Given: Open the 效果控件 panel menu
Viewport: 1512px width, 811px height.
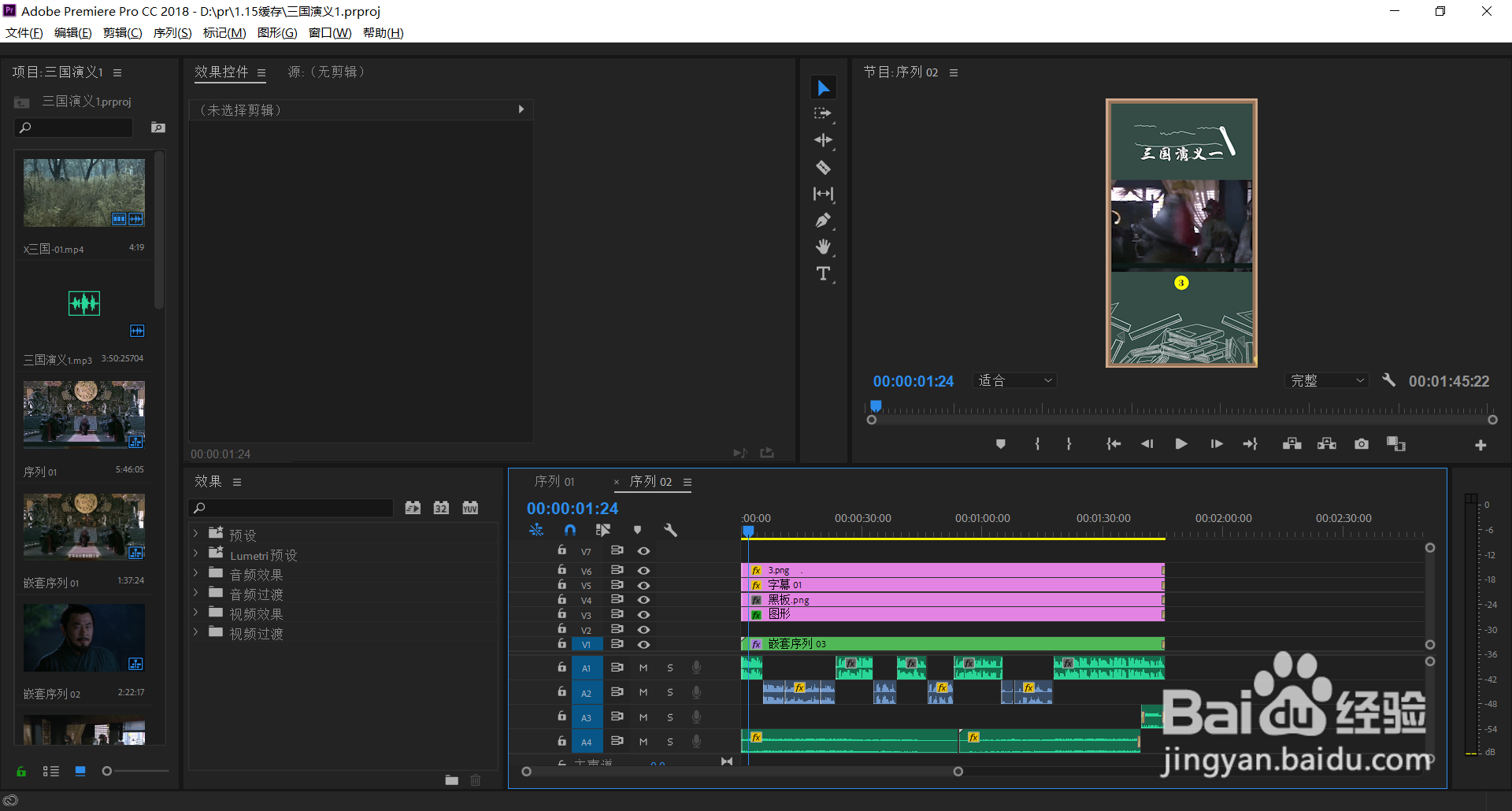Looking at the screenshot, I should pos(261,72).
